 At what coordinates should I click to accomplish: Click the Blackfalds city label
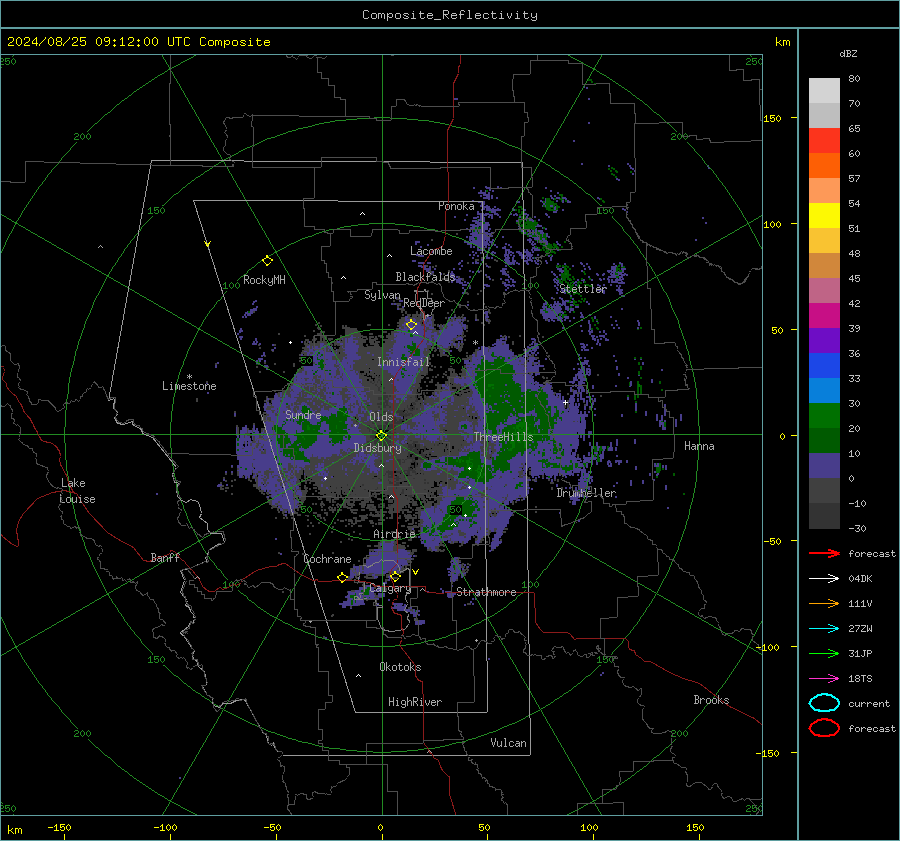pos(425,277)
